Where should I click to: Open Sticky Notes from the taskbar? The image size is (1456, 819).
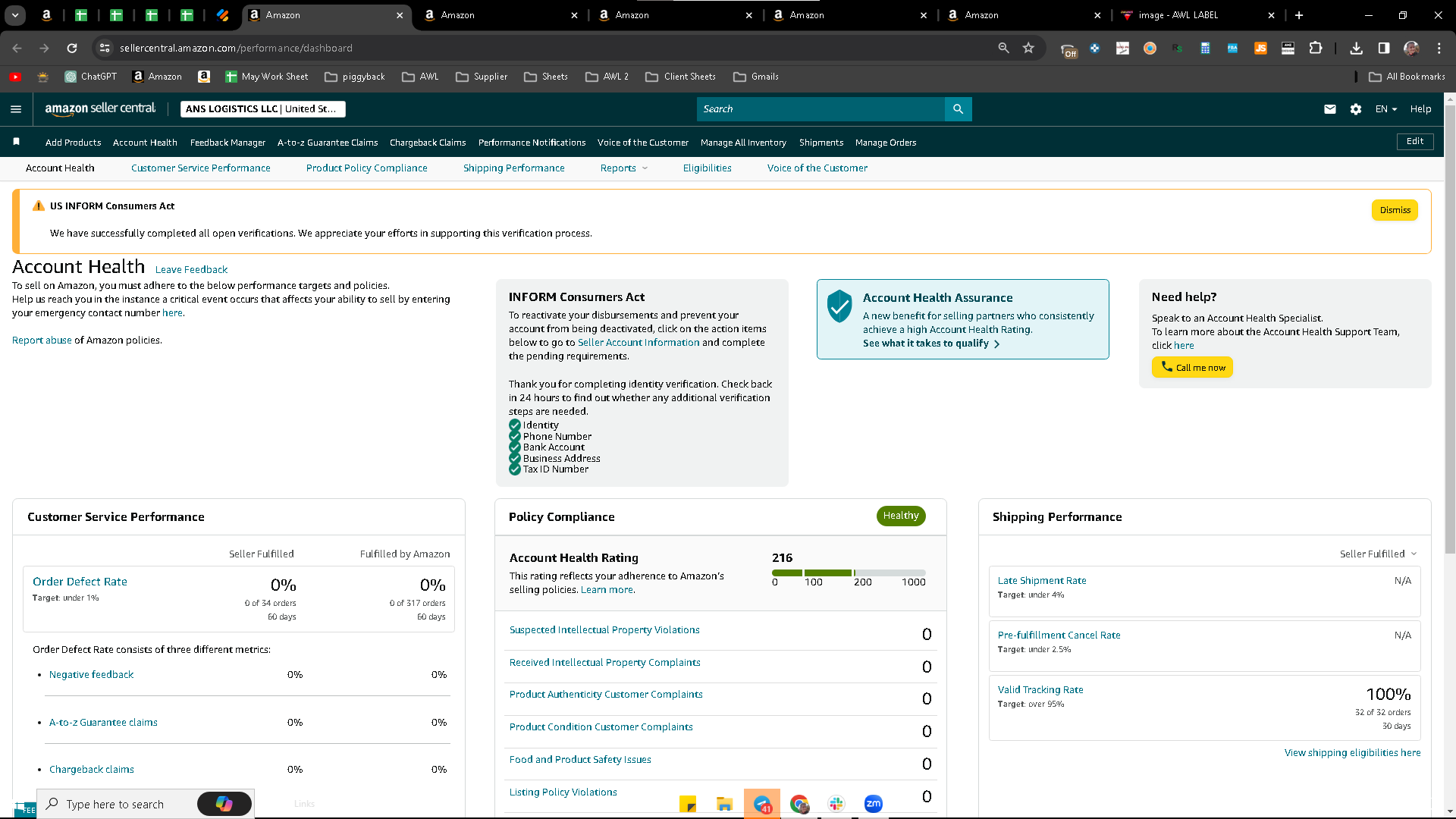(x=688, y=804)
